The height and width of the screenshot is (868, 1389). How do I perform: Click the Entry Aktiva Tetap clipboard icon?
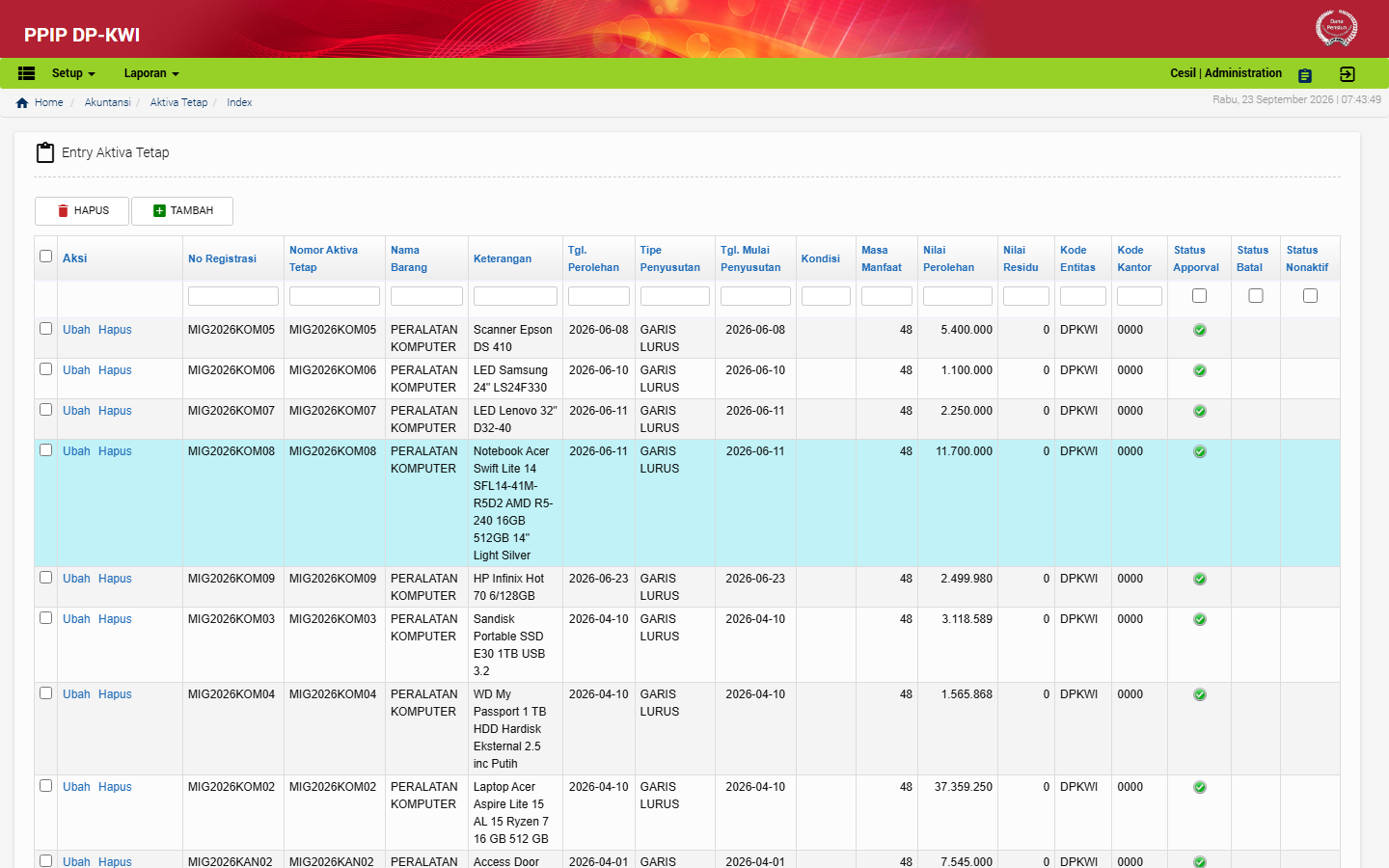(x=45, y=152)
